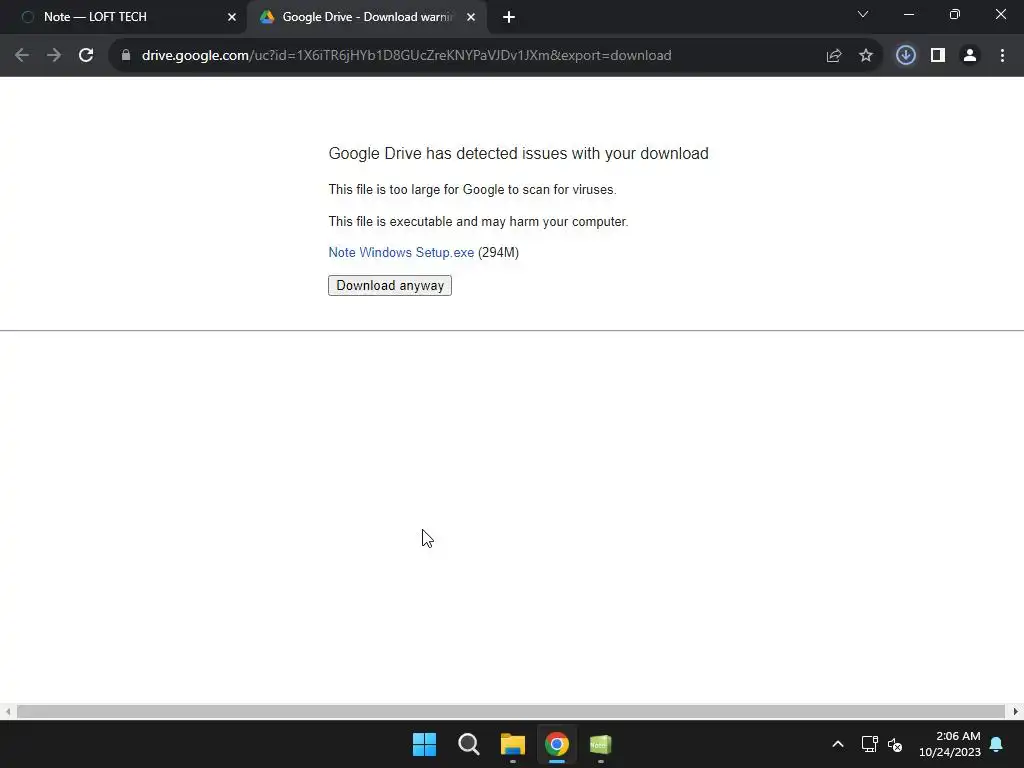Share this page icon
The height and width of the screenshot is (768, 1024).
click(834, 56)
